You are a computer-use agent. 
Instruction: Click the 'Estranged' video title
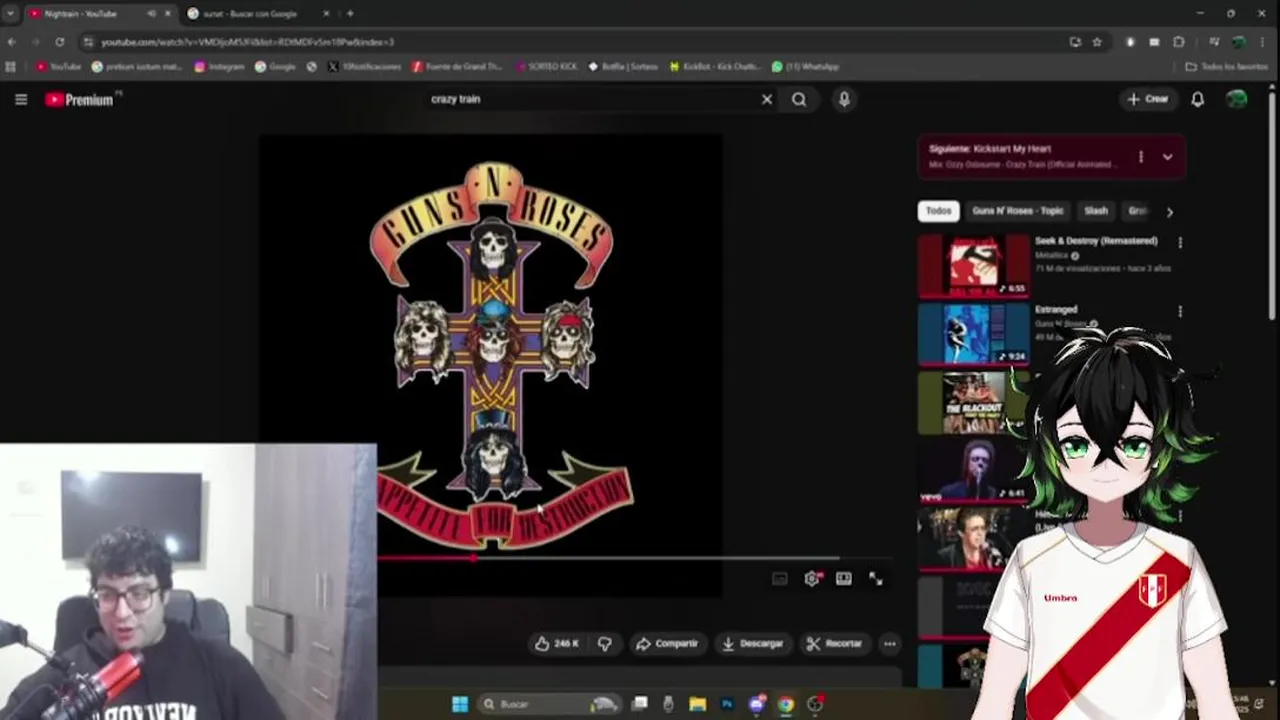pos(1056,310)
